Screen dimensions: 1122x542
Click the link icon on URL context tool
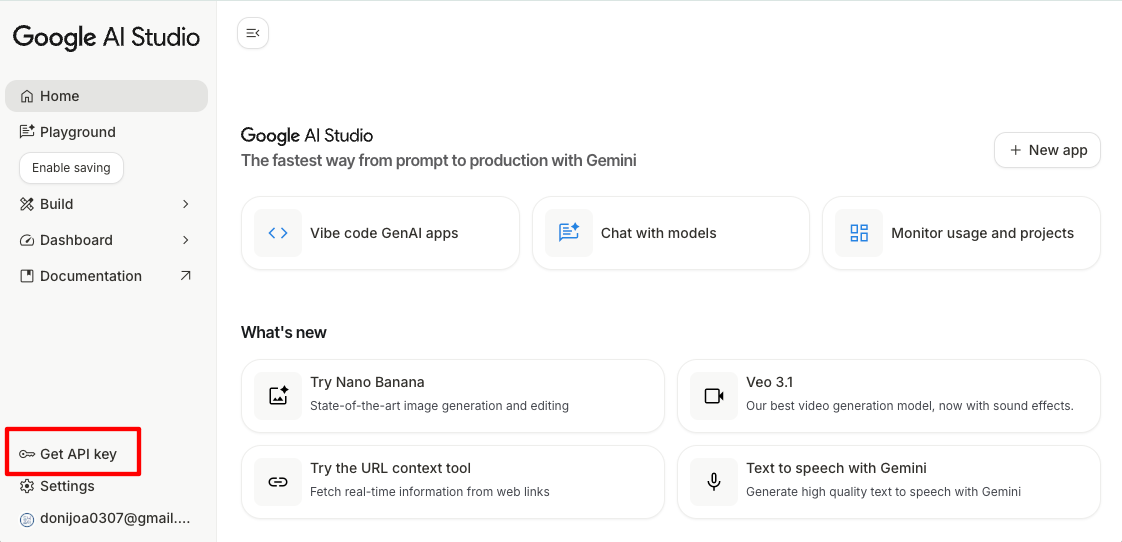[x=278, y=482]
